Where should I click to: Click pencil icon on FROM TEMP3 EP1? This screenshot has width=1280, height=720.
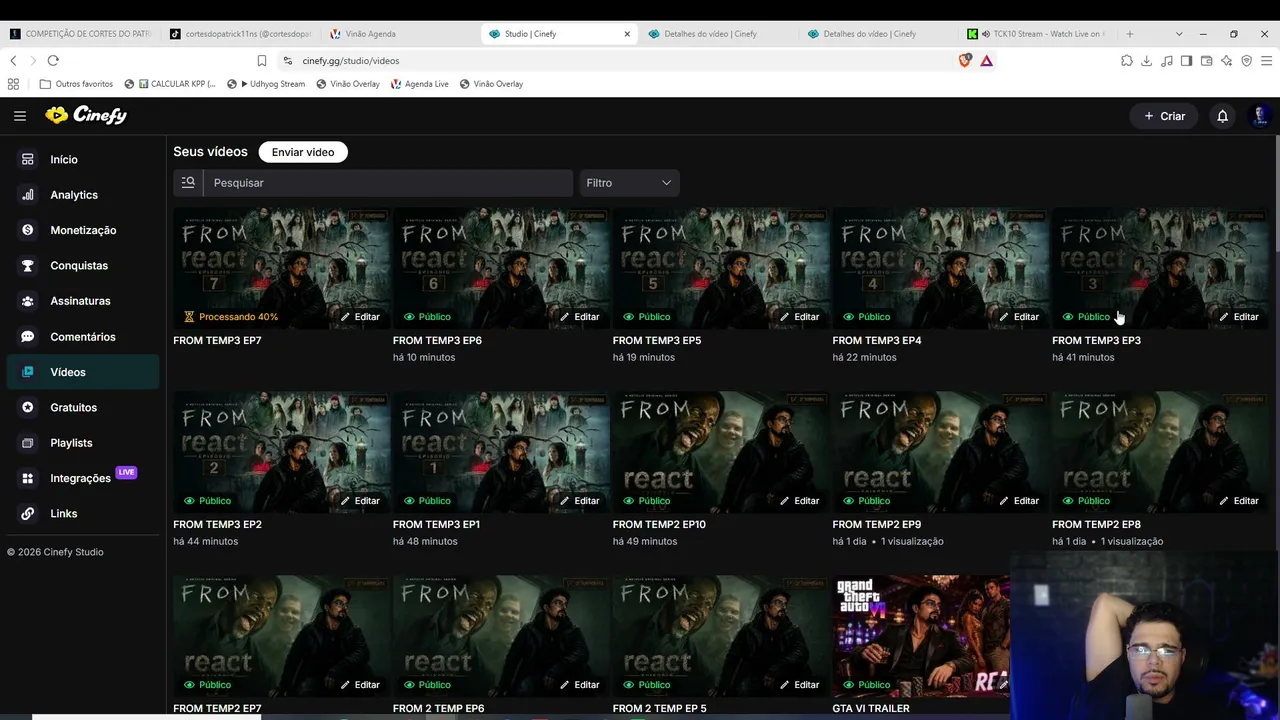click(x=565, y=501)
